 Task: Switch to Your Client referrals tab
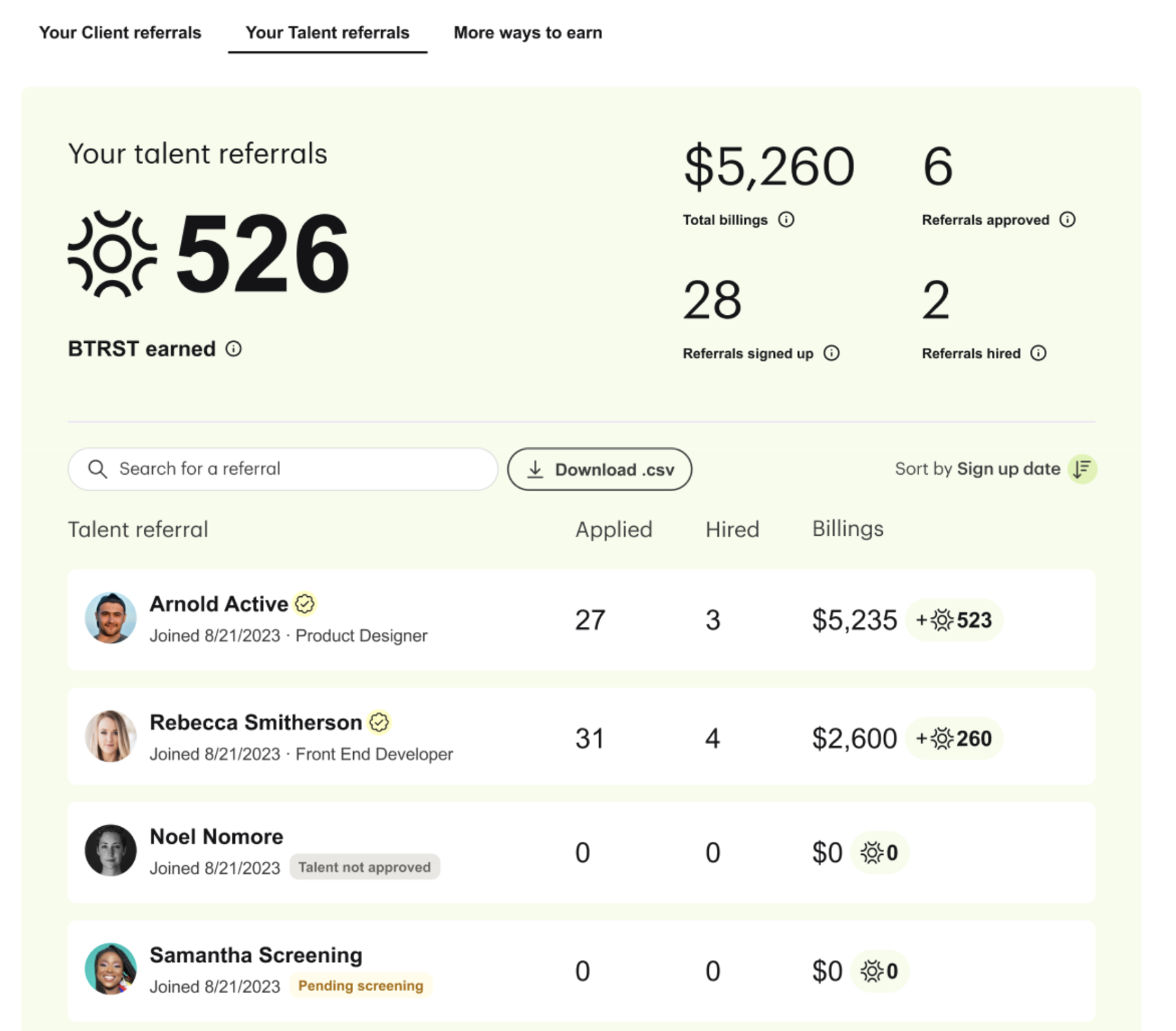[120, 33]
